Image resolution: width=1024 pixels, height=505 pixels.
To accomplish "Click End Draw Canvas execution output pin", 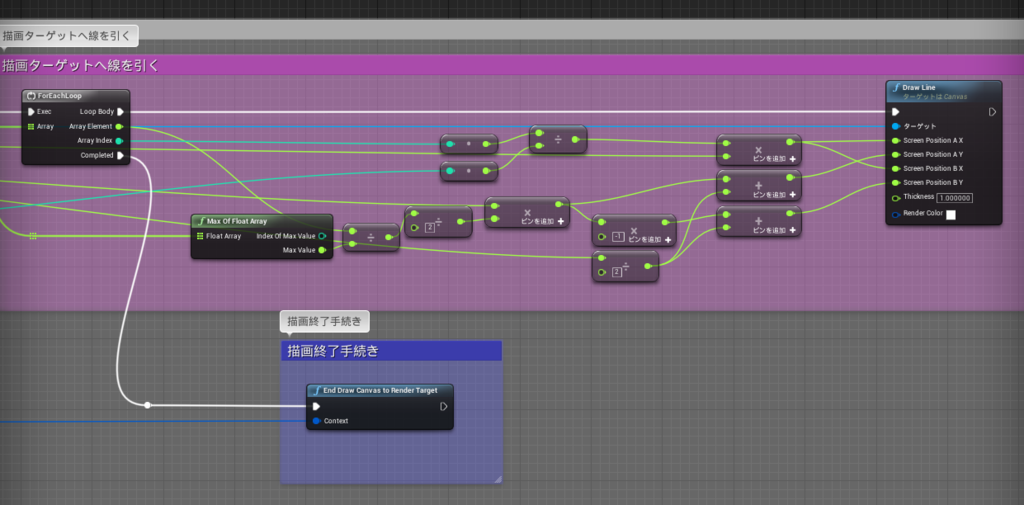I will coord(443,406).
